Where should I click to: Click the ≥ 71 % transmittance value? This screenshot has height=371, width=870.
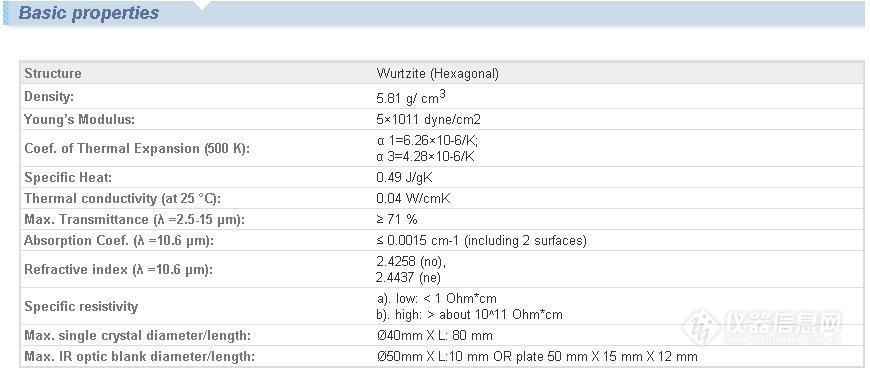pyautogui.click(x=397, y=220)
